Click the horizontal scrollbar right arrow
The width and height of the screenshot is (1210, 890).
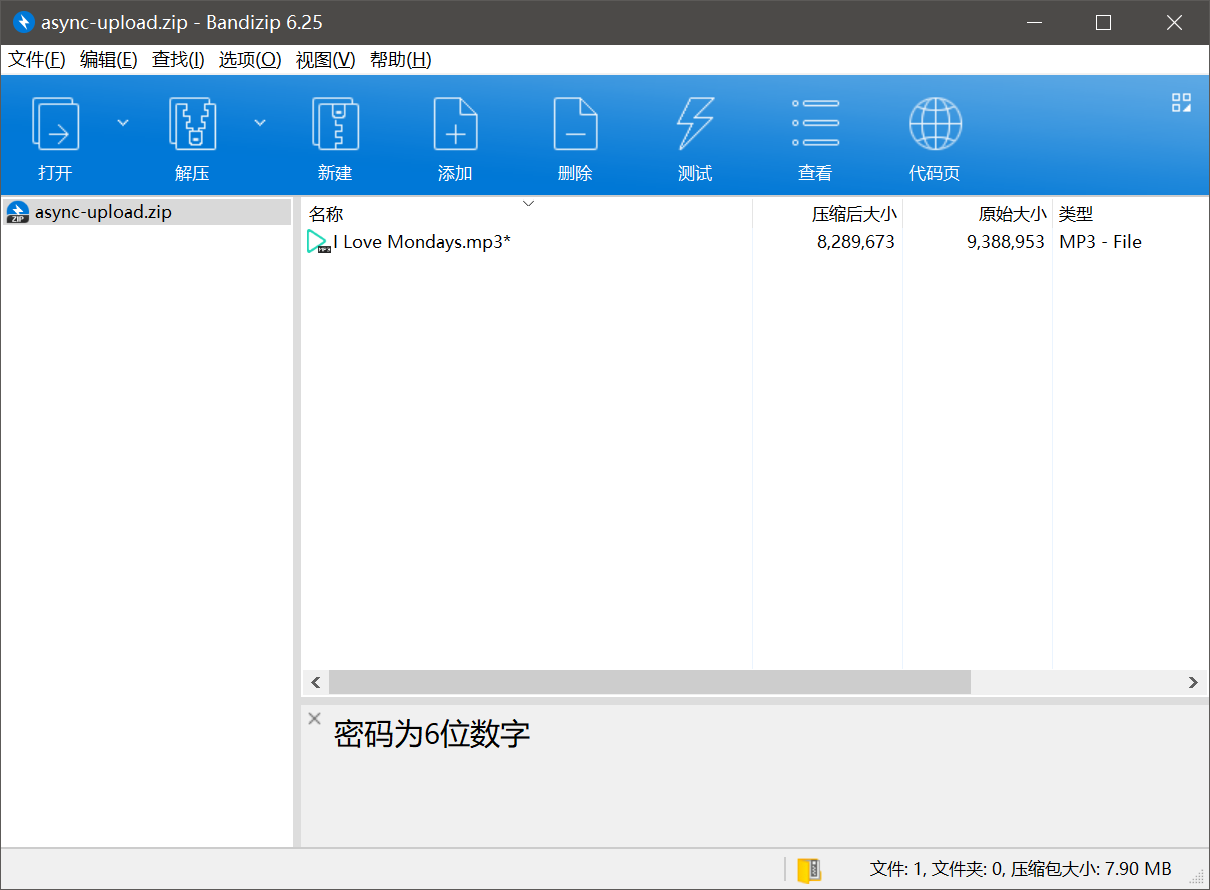(1192, 682)
